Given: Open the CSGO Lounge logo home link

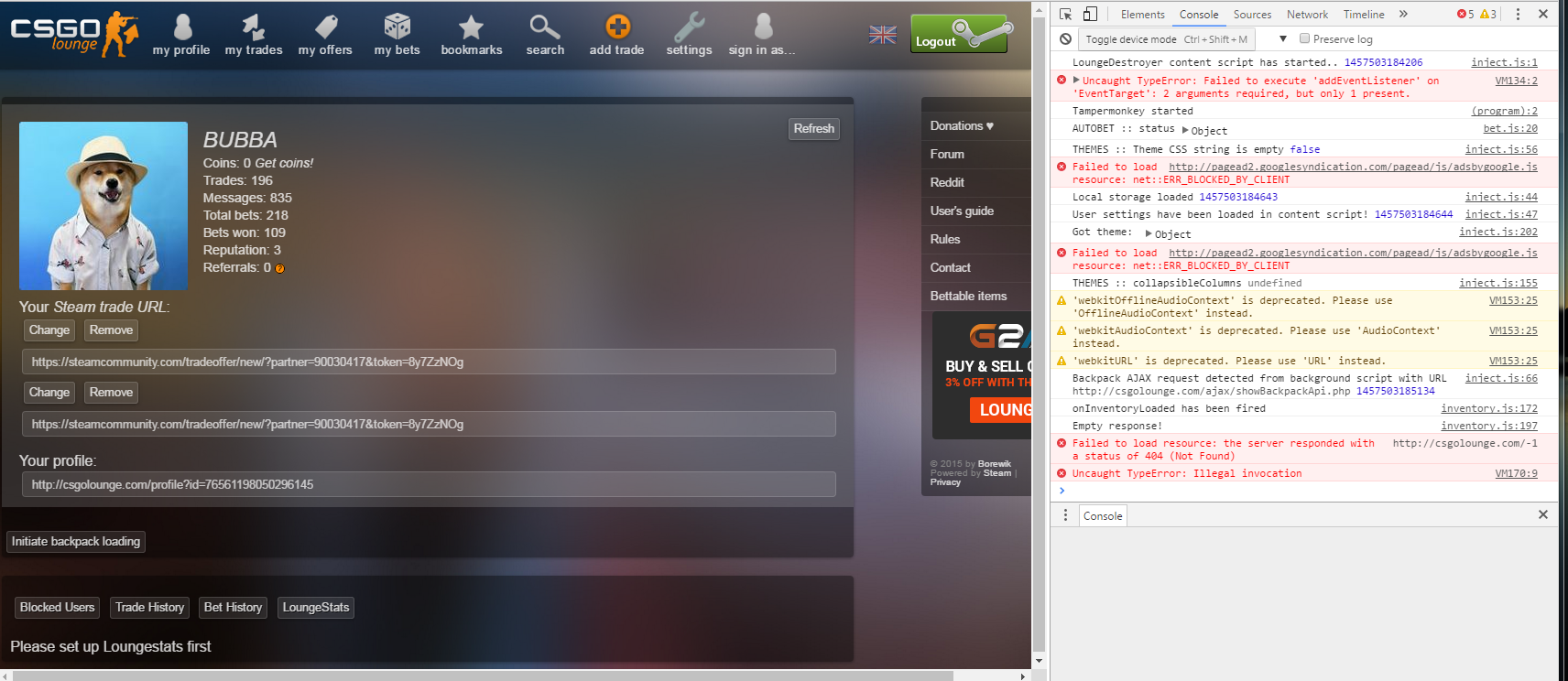Looking at the screenshot, I should click(x=73, y=34).
